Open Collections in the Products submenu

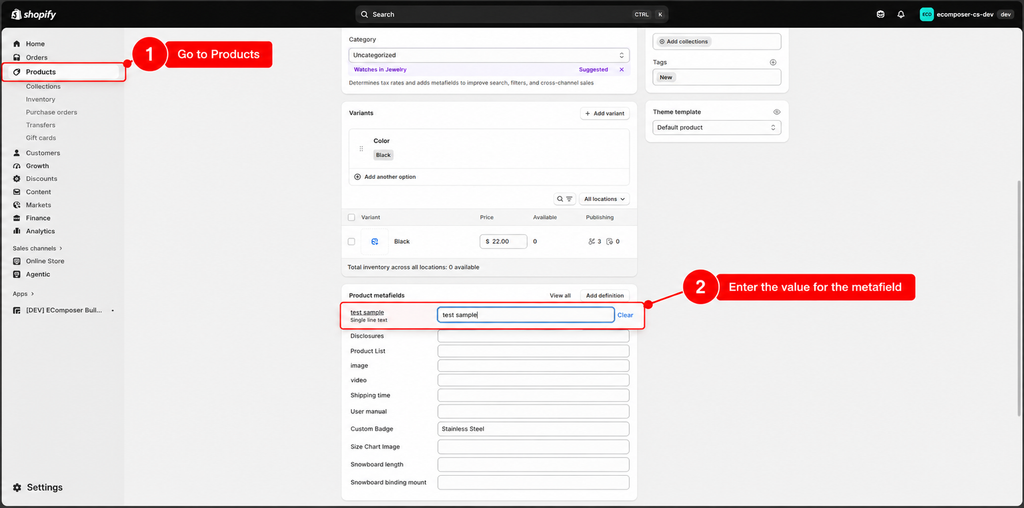[43, 86]
